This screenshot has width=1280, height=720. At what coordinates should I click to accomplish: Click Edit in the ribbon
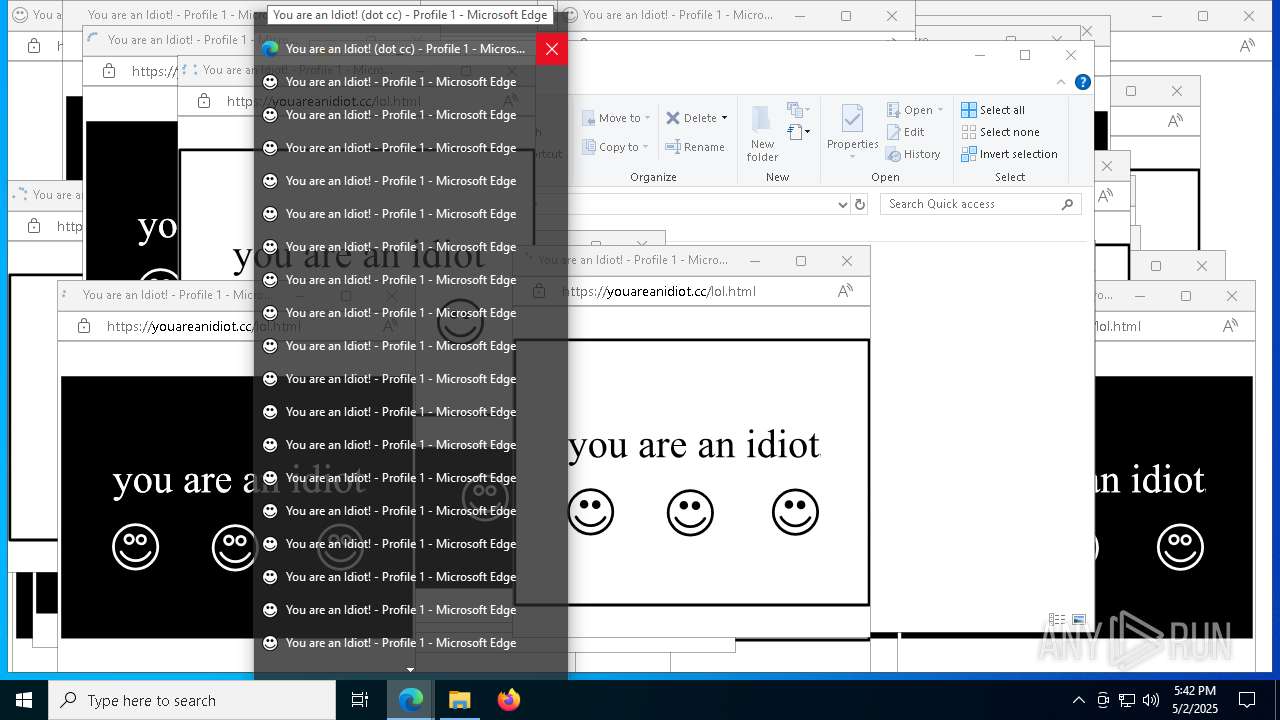906,132
